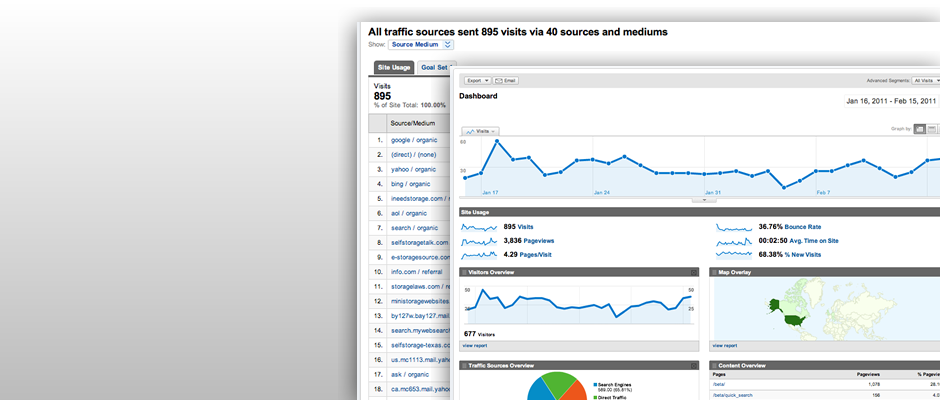Click the Pageviews sparkline icon
The height and width of the screenshot is (400, 940).
[479, 241]
